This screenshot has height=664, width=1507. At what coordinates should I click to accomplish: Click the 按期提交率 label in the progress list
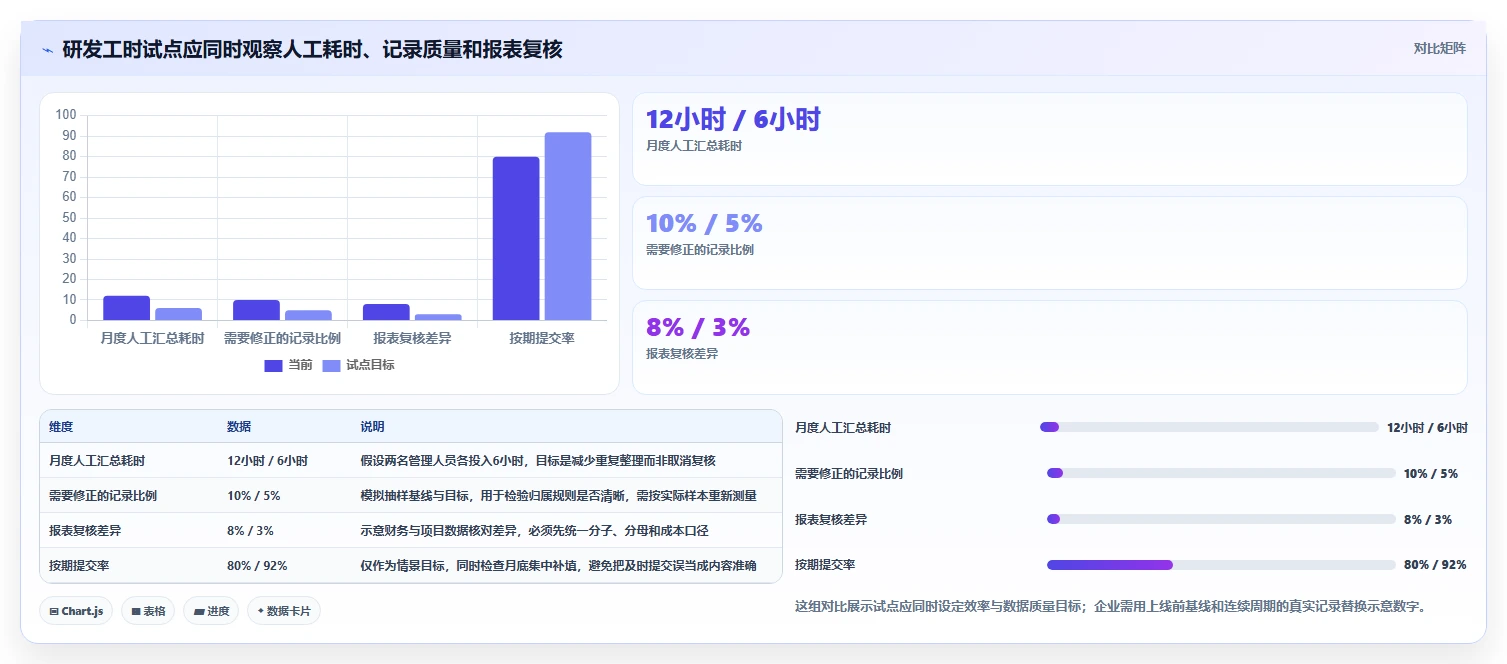[825, 565]
